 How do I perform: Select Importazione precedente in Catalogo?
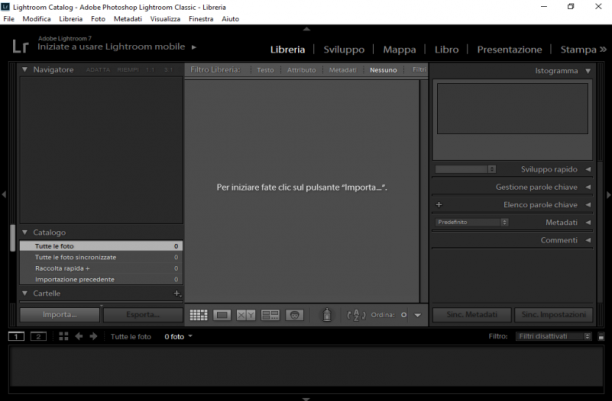coord(101,279)
